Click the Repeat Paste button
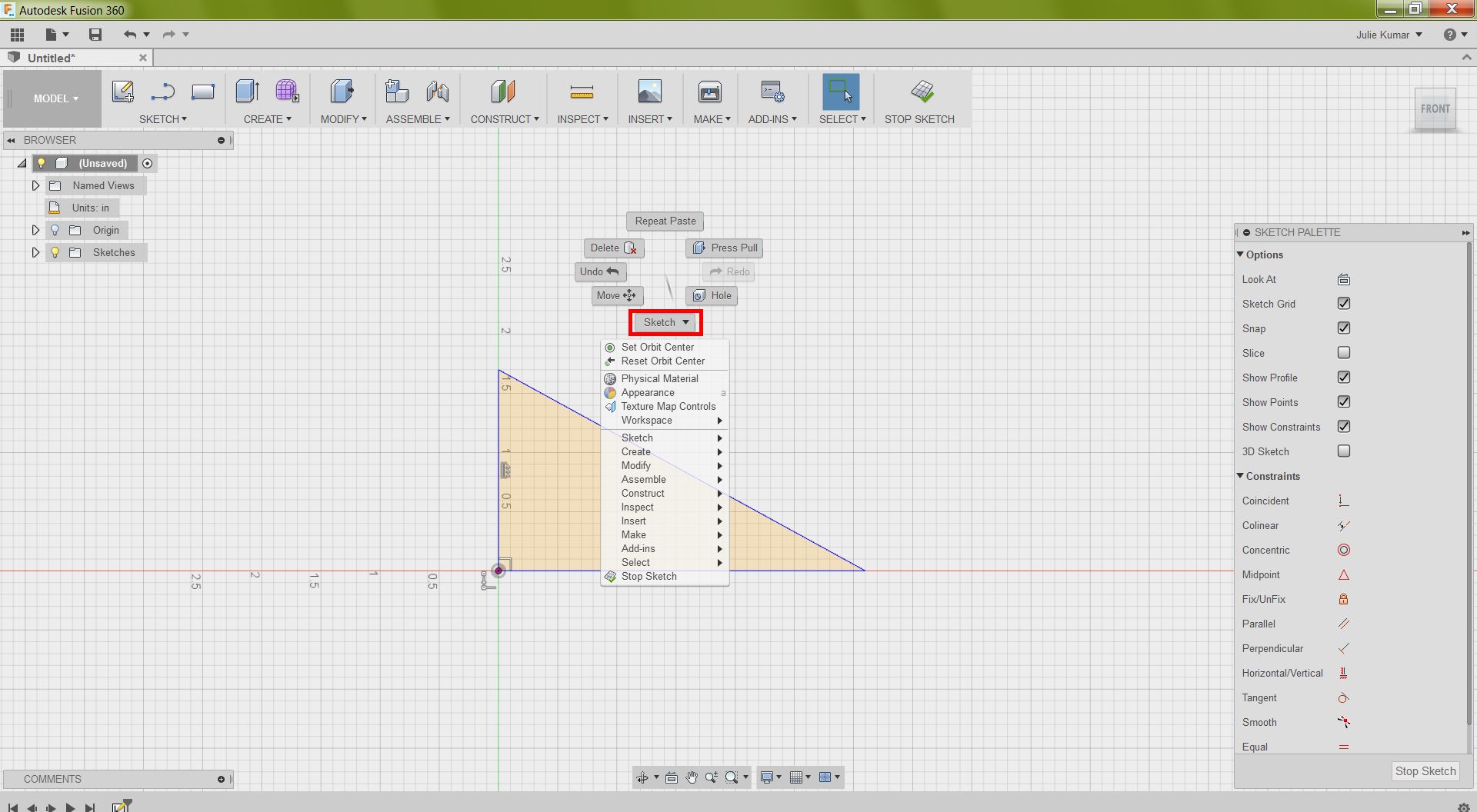 [x=665, y=221]
